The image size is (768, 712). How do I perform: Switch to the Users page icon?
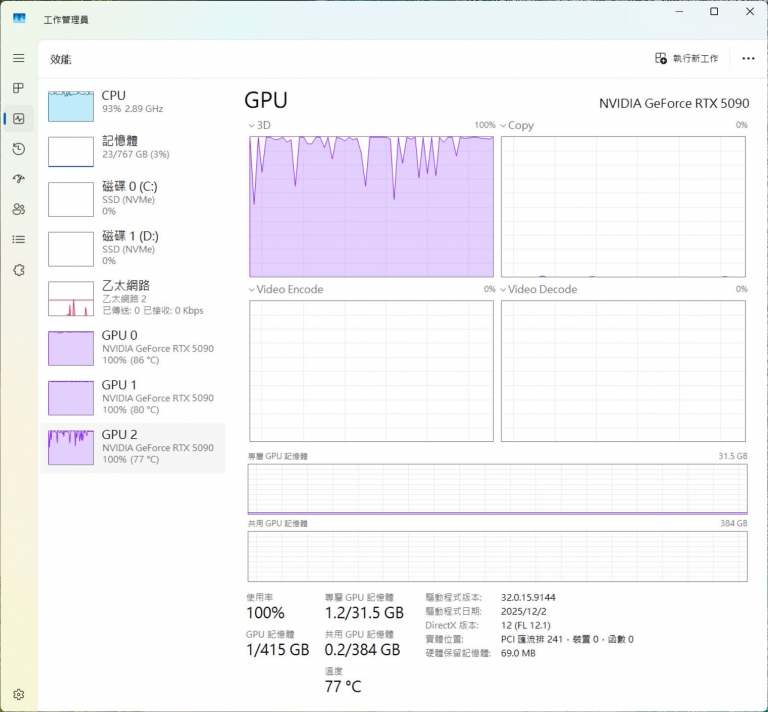coord(18,209)
